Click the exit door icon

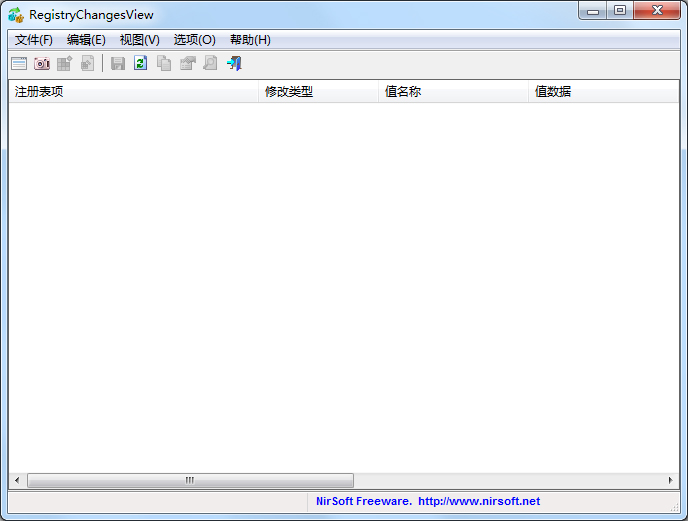click(x=234, y=63)
